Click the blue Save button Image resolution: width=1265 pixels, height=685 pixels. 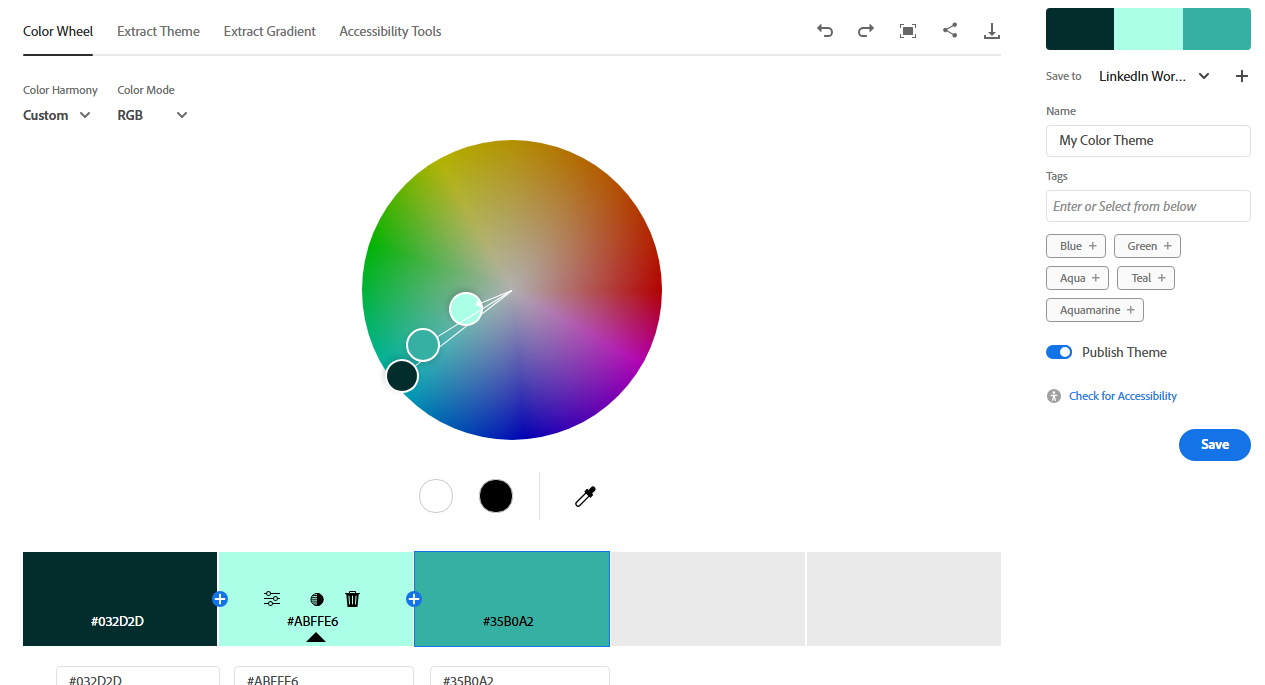(x=1214, y=445)
